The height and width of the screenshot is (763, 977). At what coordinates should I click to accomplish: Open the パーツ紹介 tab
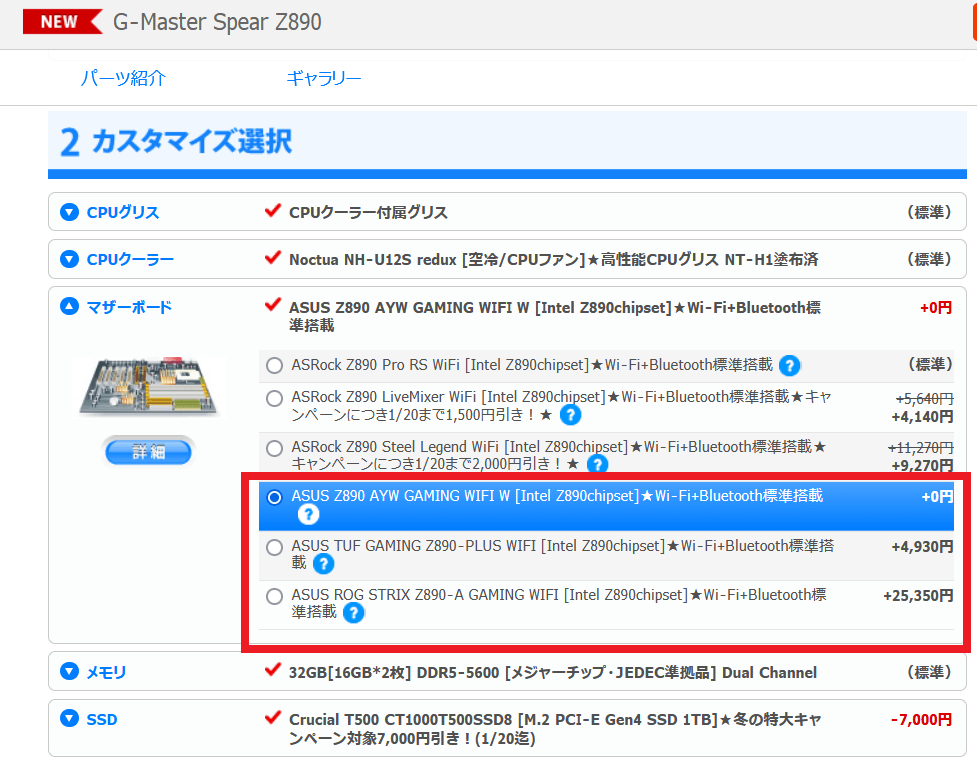(123, 78)
